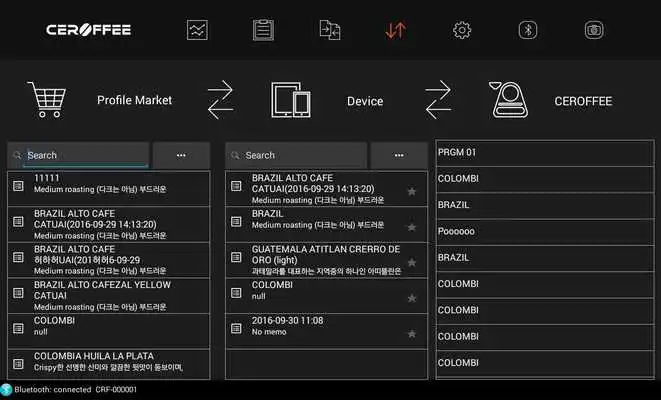Focus the Device search field

pos(296,155)
